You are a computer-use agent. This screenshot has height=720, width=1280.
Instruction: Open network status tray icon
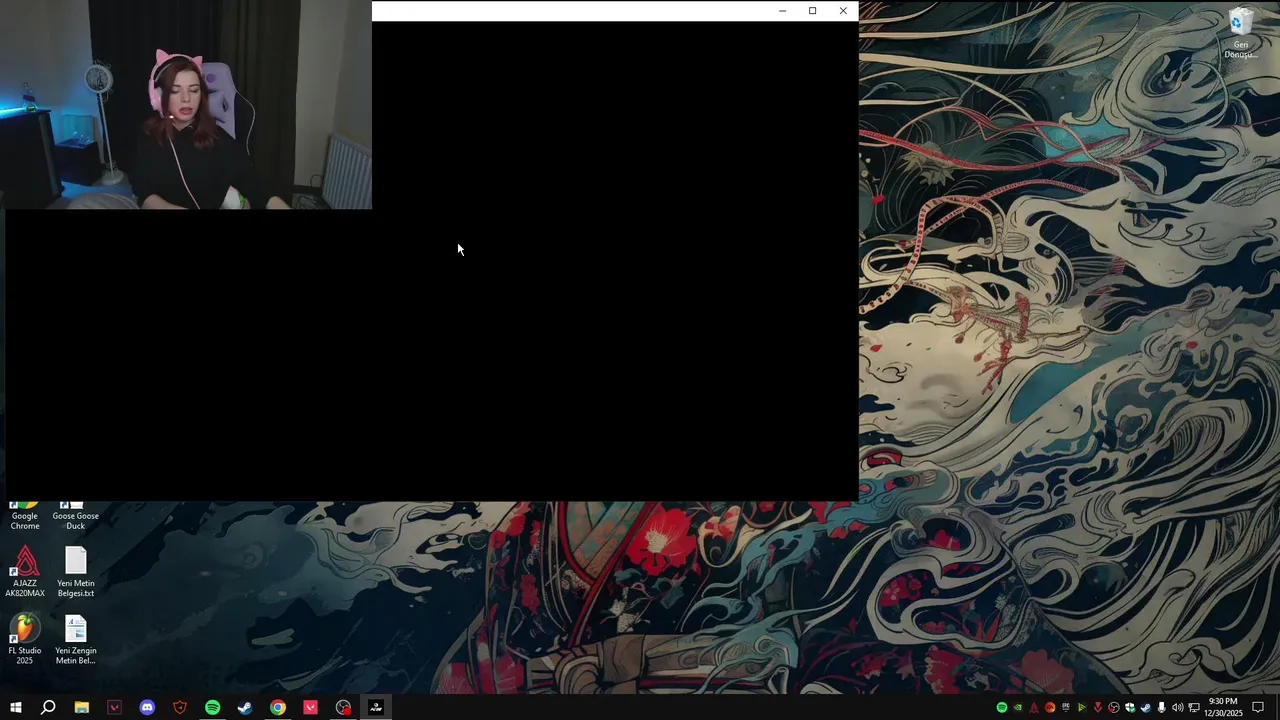tap(1194, 707)
